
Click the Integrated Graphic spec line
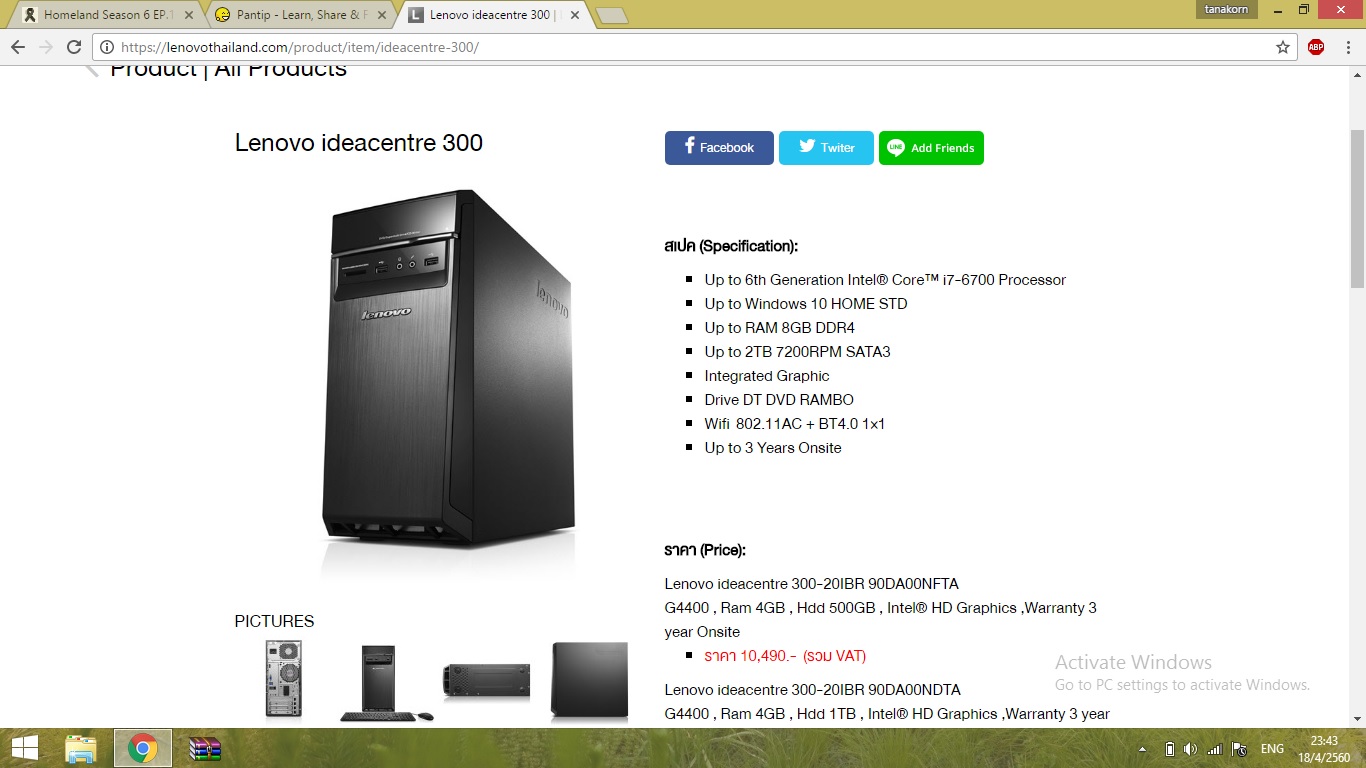pyautogui.click(x=767, y=376)
